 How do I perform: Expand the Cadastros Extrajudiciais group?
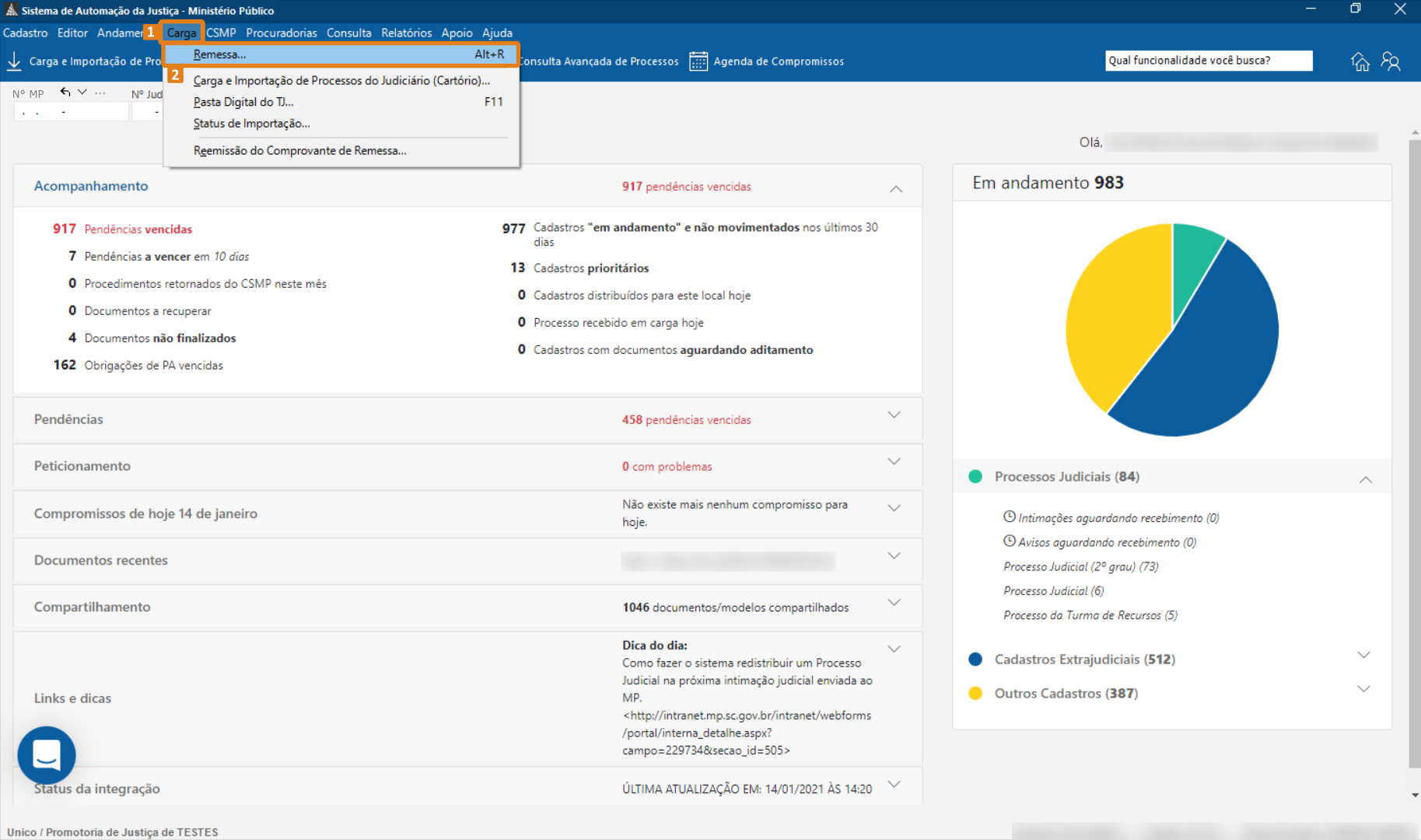click(x=1363, y=656)
